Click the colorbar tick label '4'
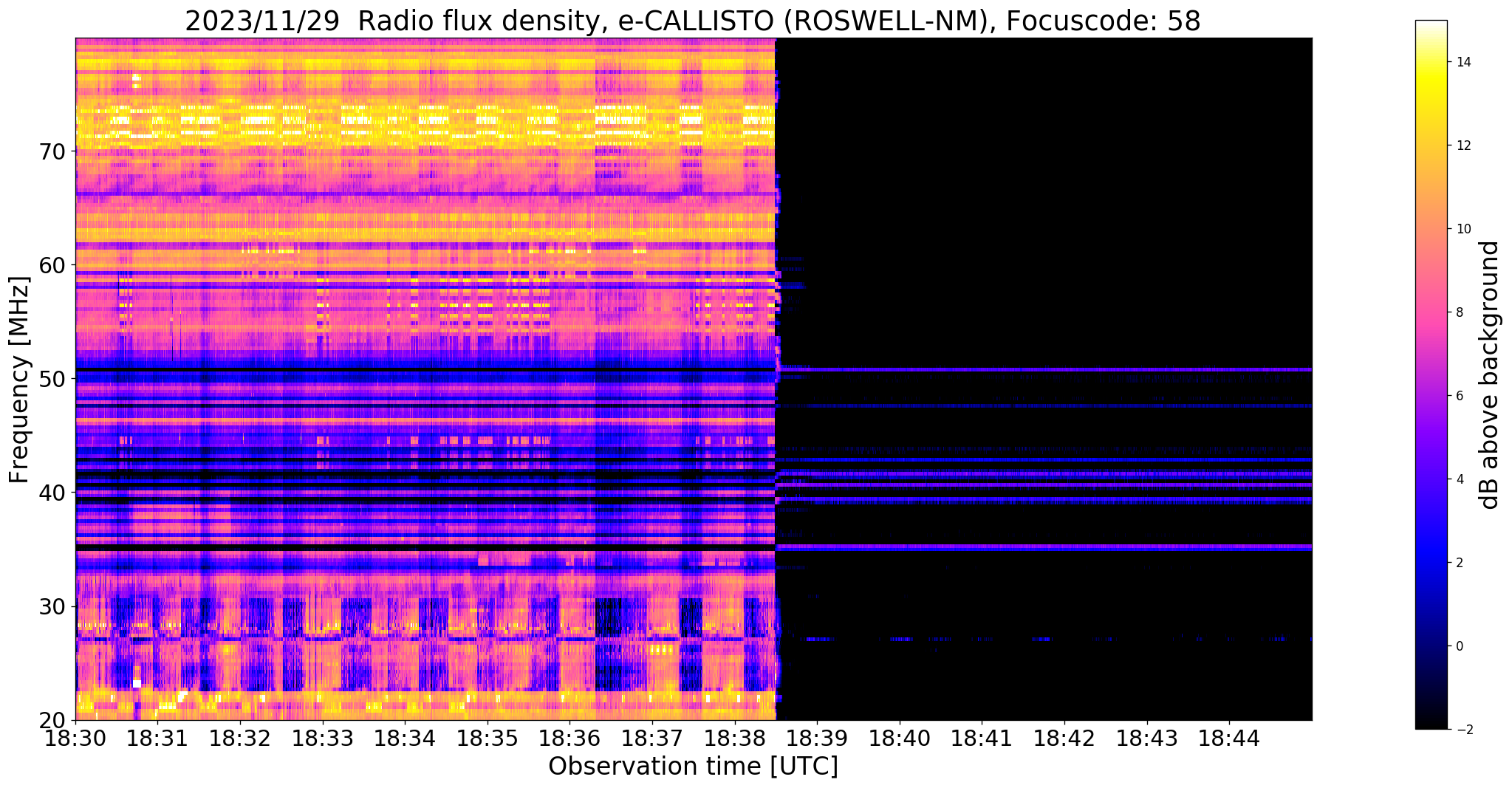 pos(1459,479)
